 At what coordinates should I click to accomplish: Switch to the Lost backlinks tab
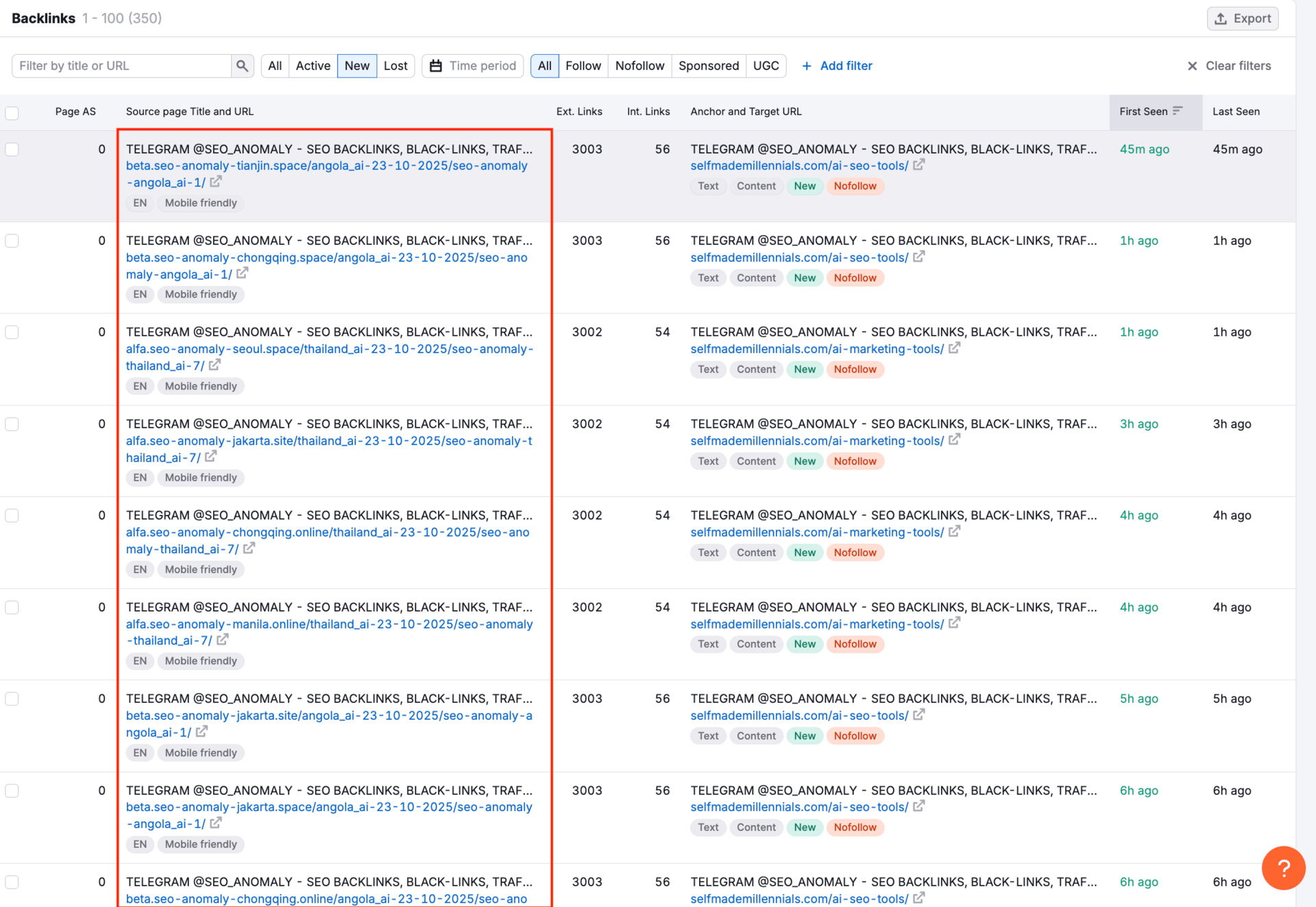[395, 66]
